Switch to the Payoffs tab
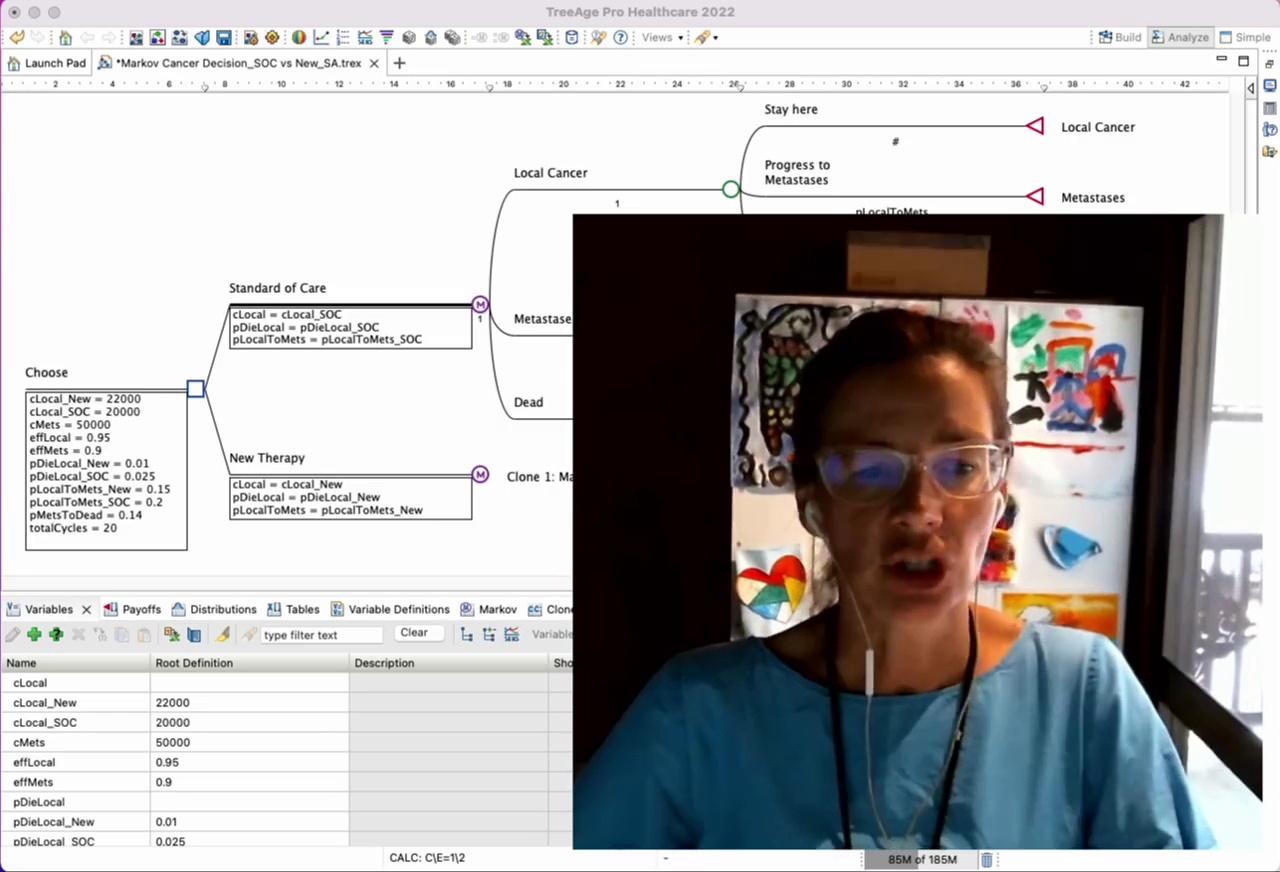The width and height of the screenshot is (1280, 872). (x=132, y=609)
